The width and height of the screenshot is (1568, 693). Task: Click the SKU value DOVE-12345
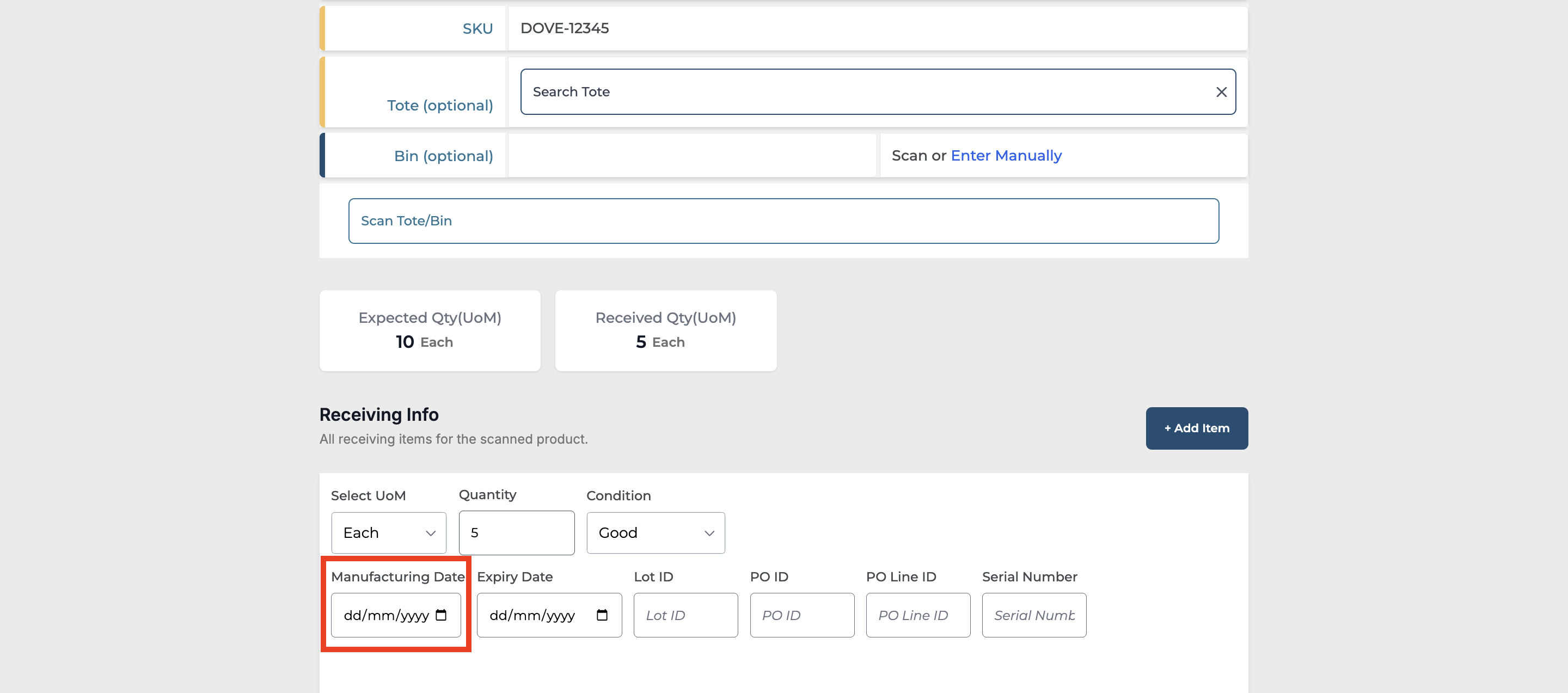(x=564, y=29)
